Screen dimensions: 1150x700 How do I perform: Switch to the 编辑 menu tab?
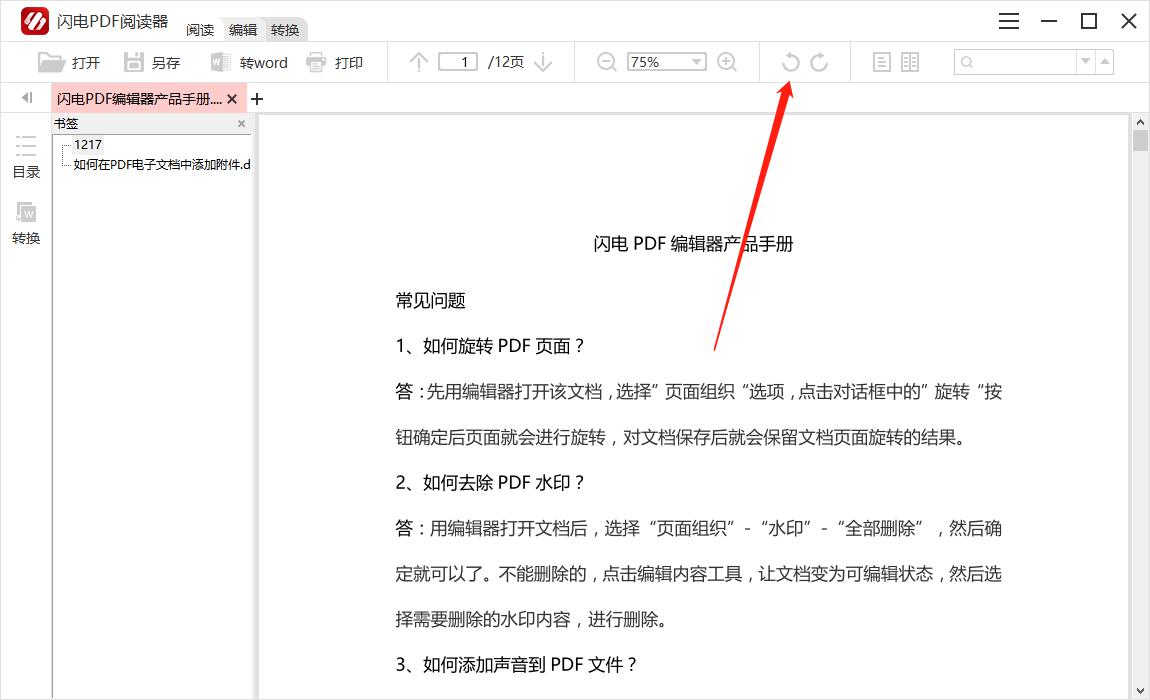coord(243,30)
